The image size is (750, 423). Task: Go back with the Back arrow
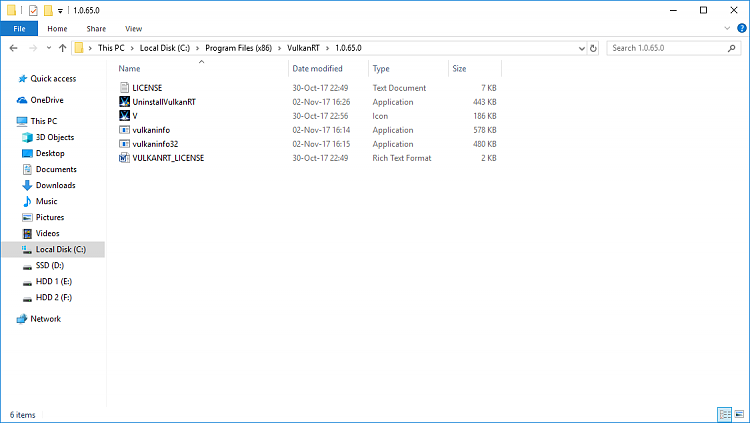pos(13,48)
